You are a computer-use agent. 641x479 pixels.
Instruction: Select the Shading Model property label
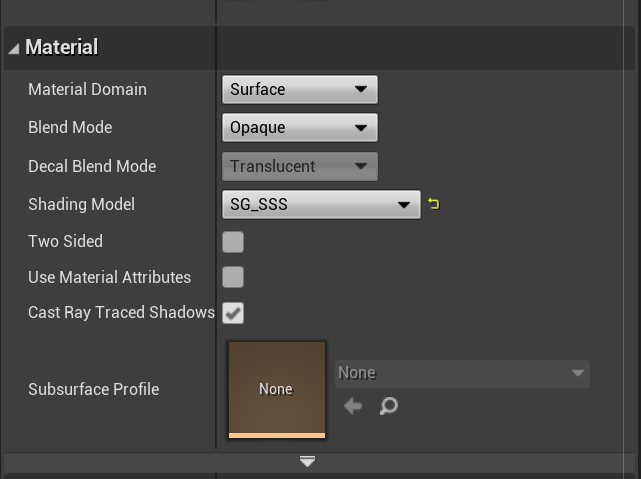[x=81, y=204]
